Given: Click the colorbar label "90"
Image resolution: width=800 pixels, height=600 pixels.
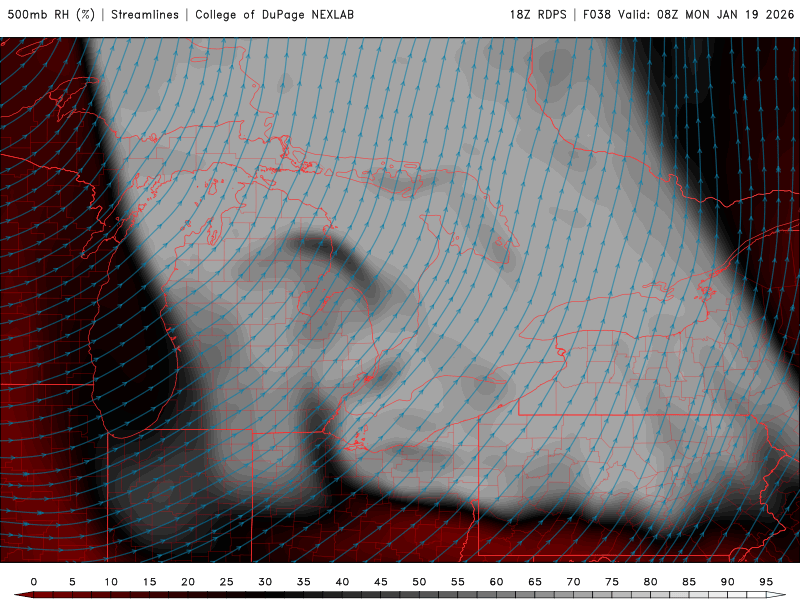Looking at the screenshot, I should click(x=728, y=582).
